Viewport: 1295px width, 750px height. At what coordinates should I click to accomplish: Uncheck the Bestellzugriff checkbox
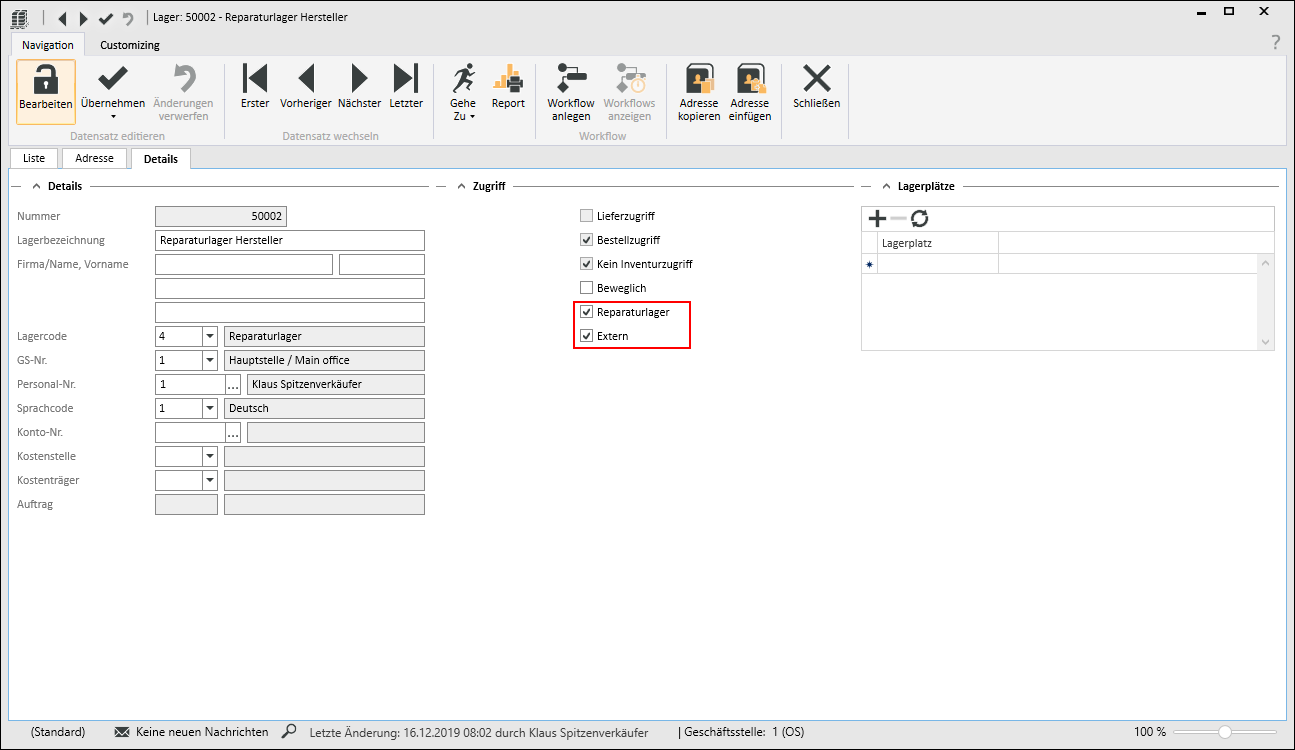click(587, 240)
